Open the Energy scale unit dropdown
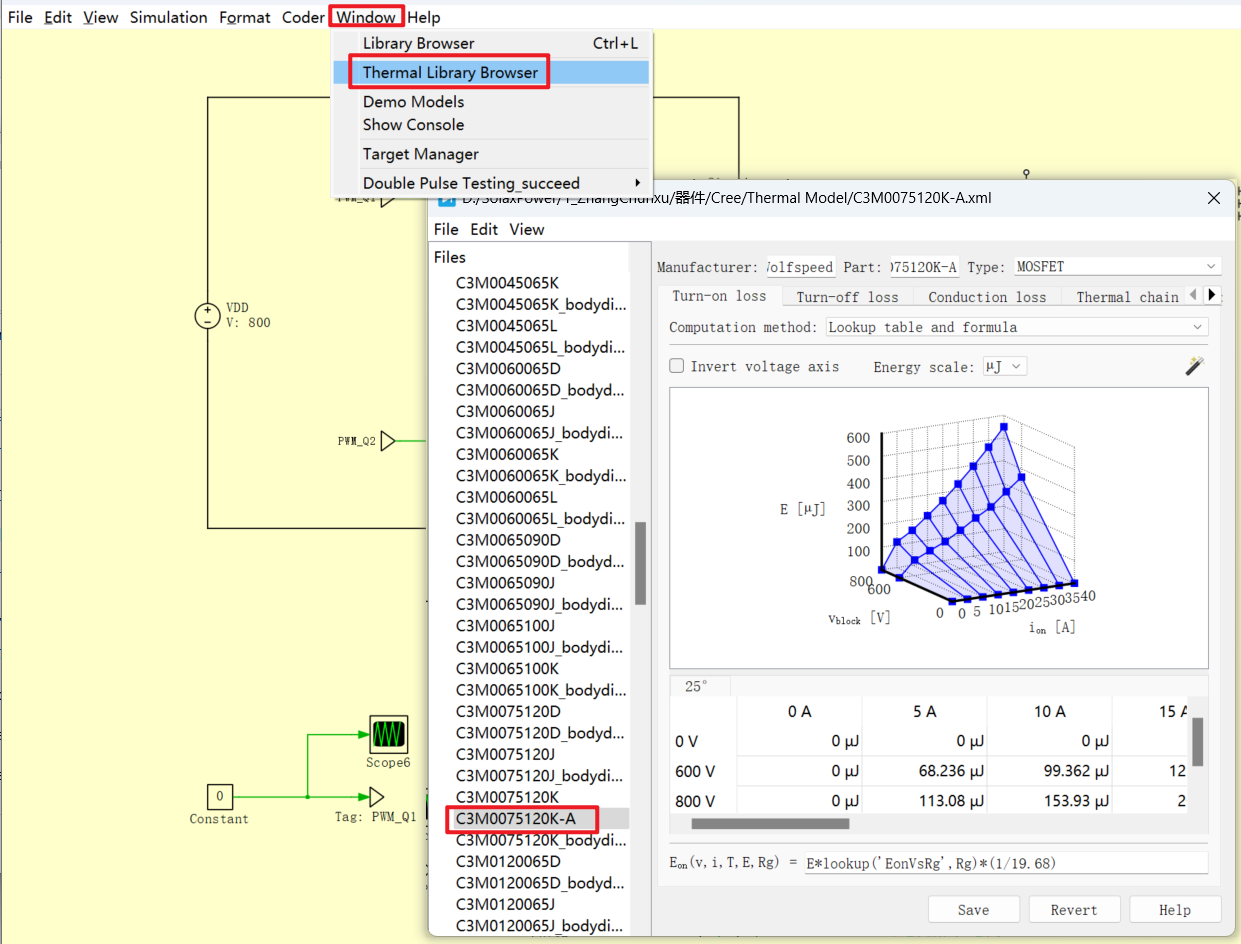 coord(1004,366)
